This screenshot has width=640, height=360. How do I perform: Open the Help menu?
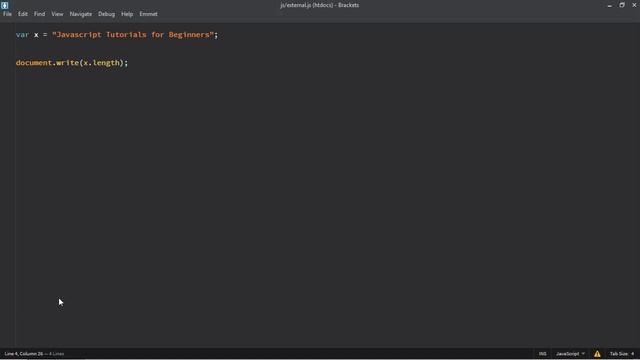(127, 14)
